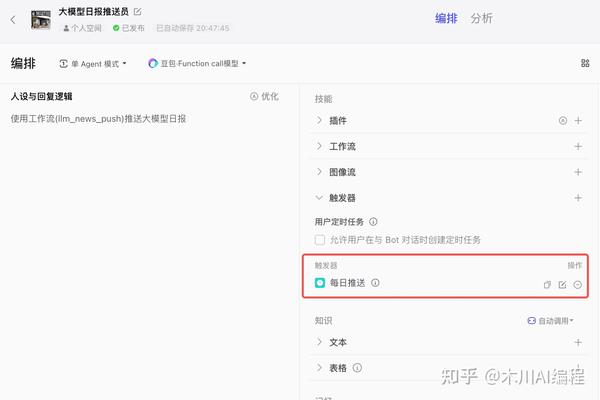The image size is (600, 400).
Task: Click the 优化 prompt button
Action: click(x=264, y=96)
